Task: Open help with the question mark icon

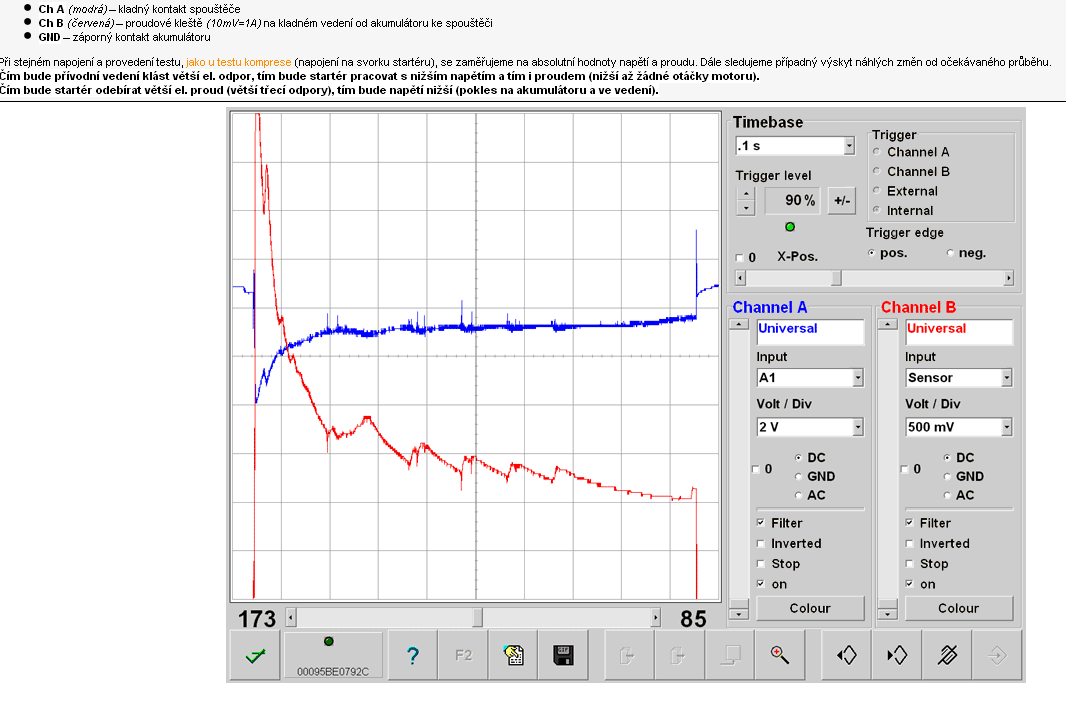Action: point(412,655)
